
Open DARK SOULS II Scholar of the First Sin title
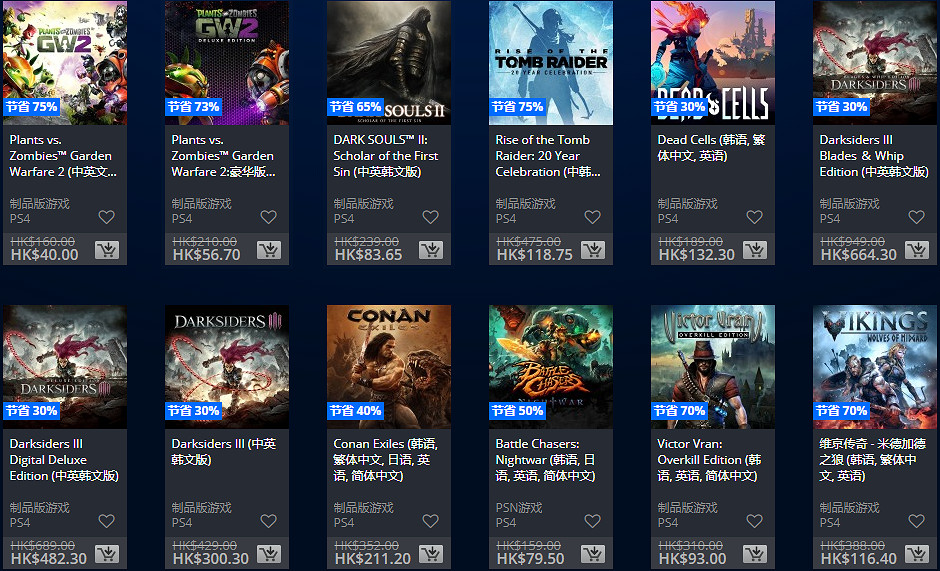385,155
